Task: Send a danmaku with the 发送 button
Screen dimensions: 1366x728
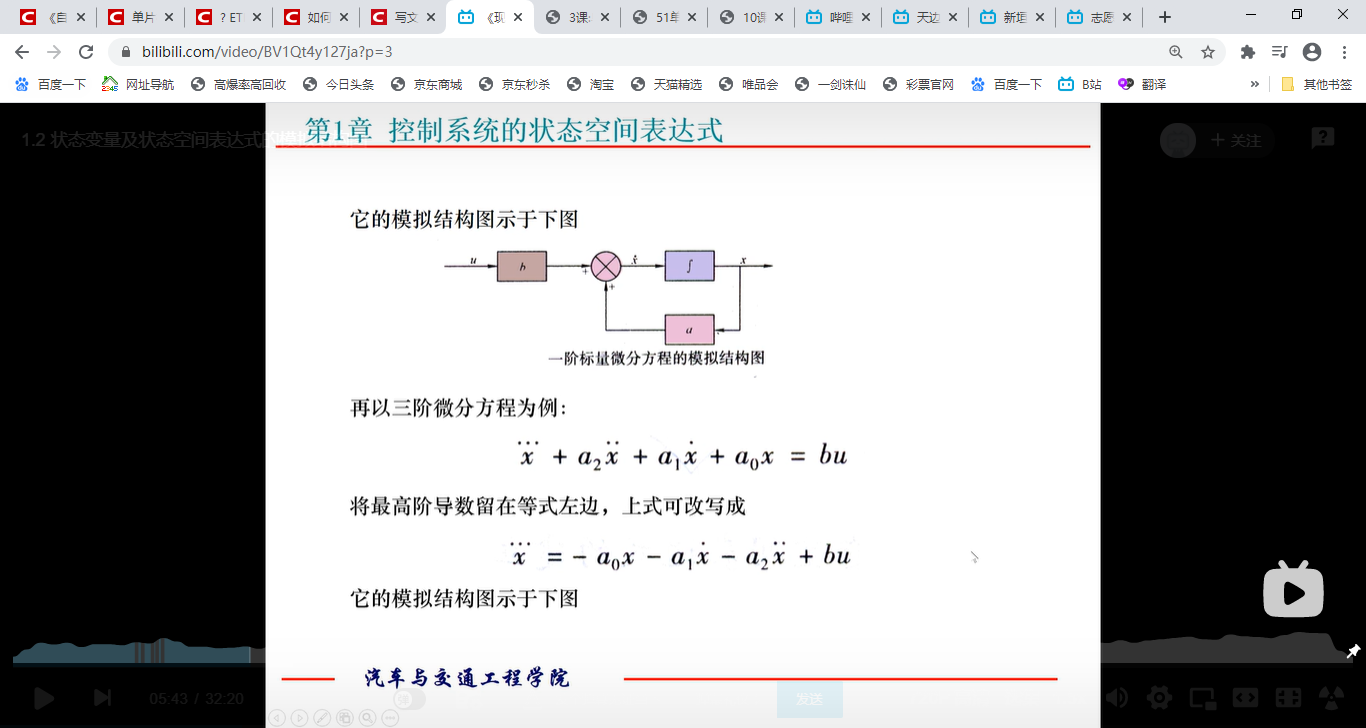Action: [x=809, y=700]
